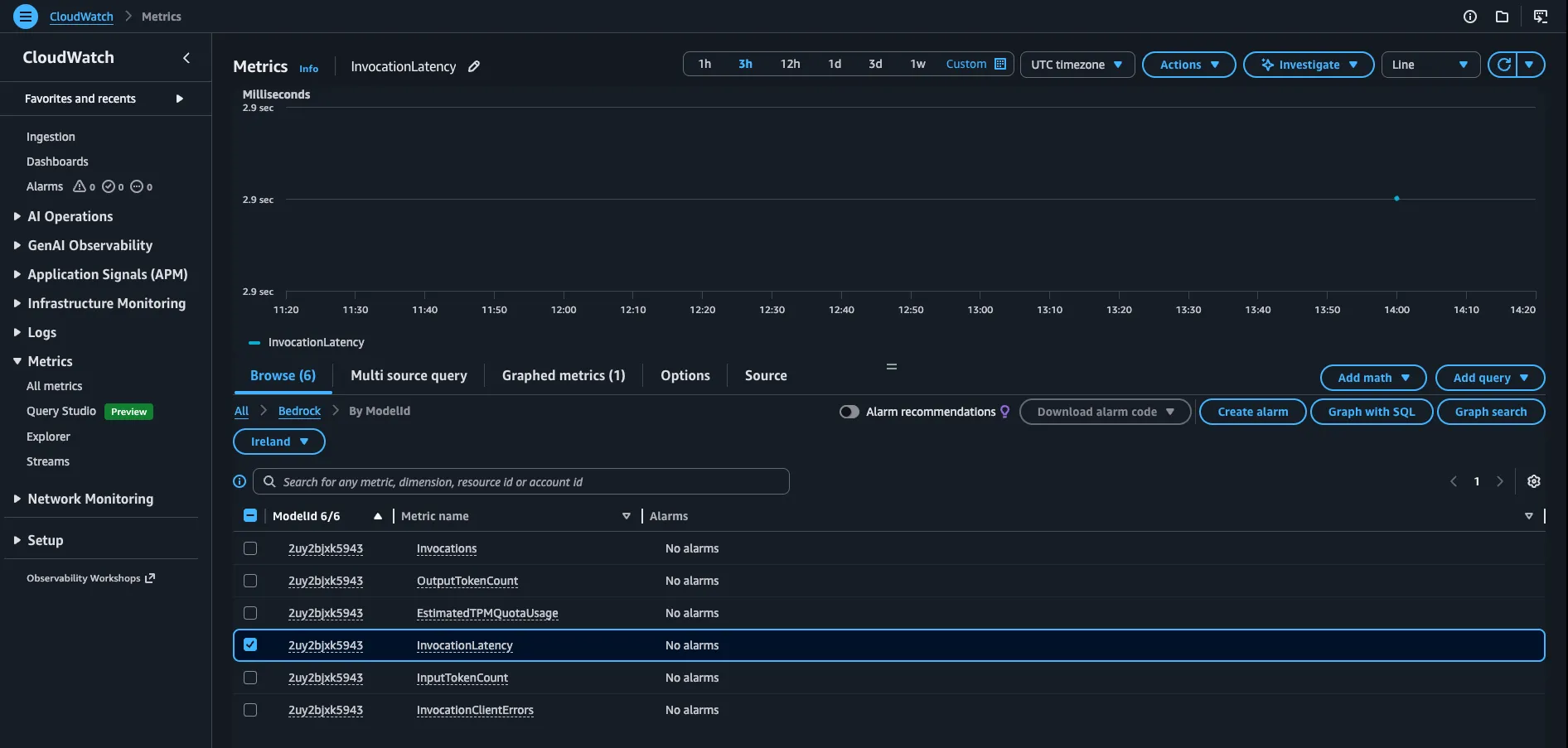Image resolution: width=1568 pixels, height=748 pixels.
Task: Open refresh interval options arrow
Action: click(1530, 65)
